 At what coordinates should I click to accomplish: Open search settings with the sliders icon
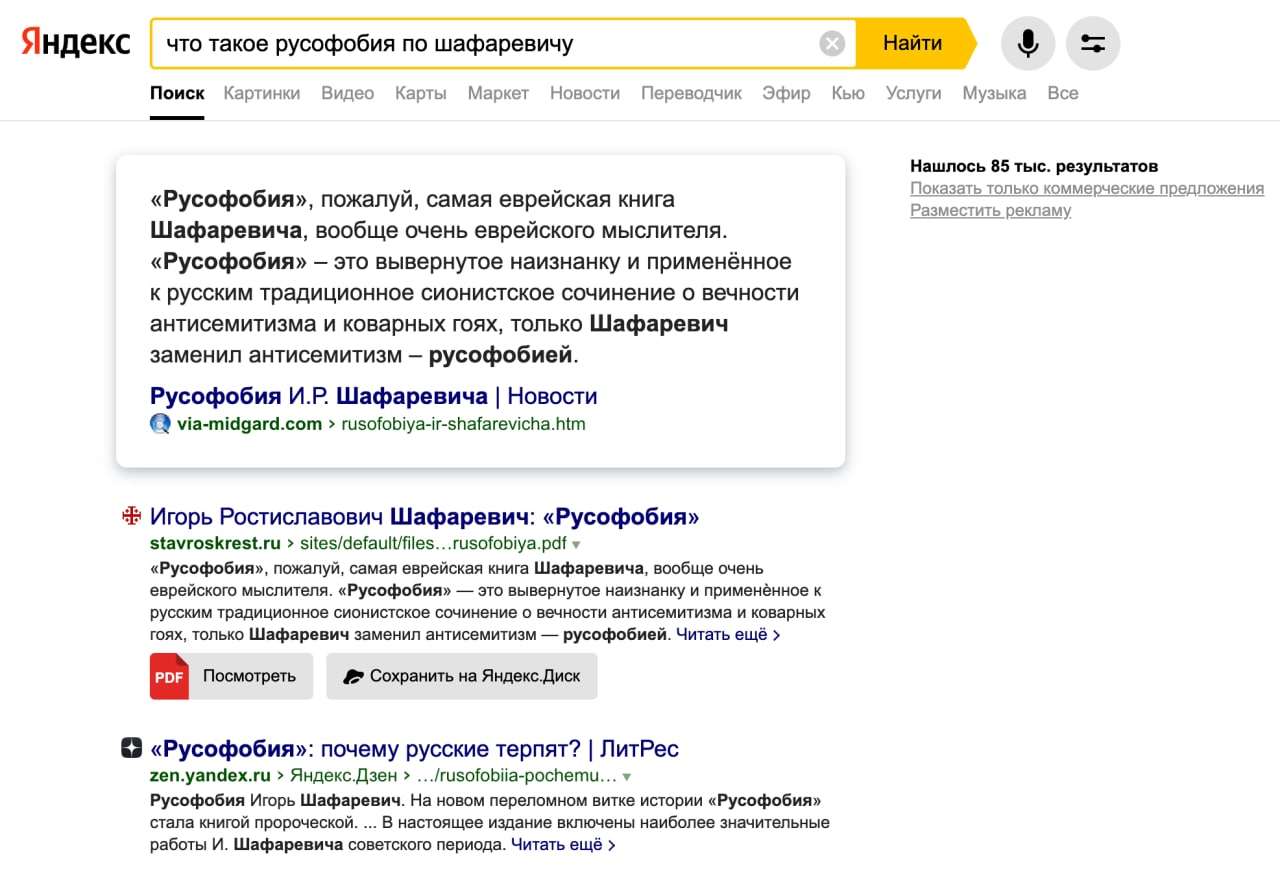pos(1093,43)
